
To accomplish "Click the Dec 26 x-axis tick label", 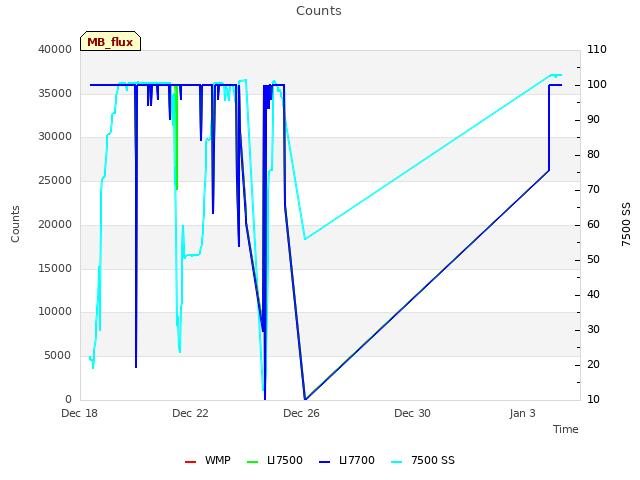I will click(301, 413).
